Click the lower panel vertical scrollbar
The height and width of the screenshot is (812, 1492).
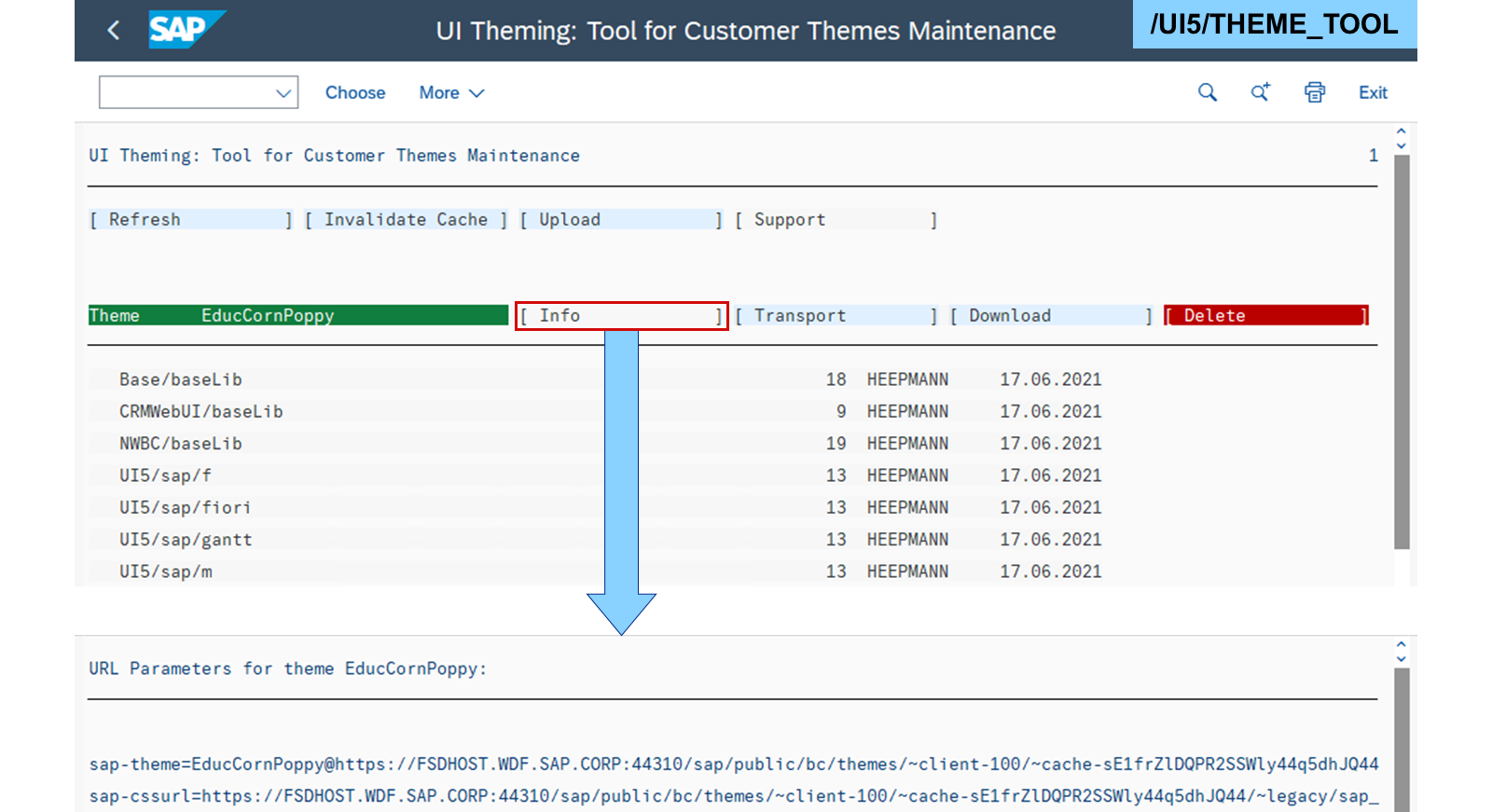(x=1402, y=739)
